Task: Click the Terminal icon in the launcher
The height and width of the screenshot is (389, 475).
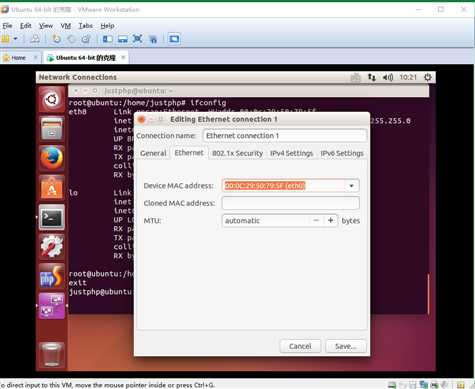Action: (x=52, y=217)
